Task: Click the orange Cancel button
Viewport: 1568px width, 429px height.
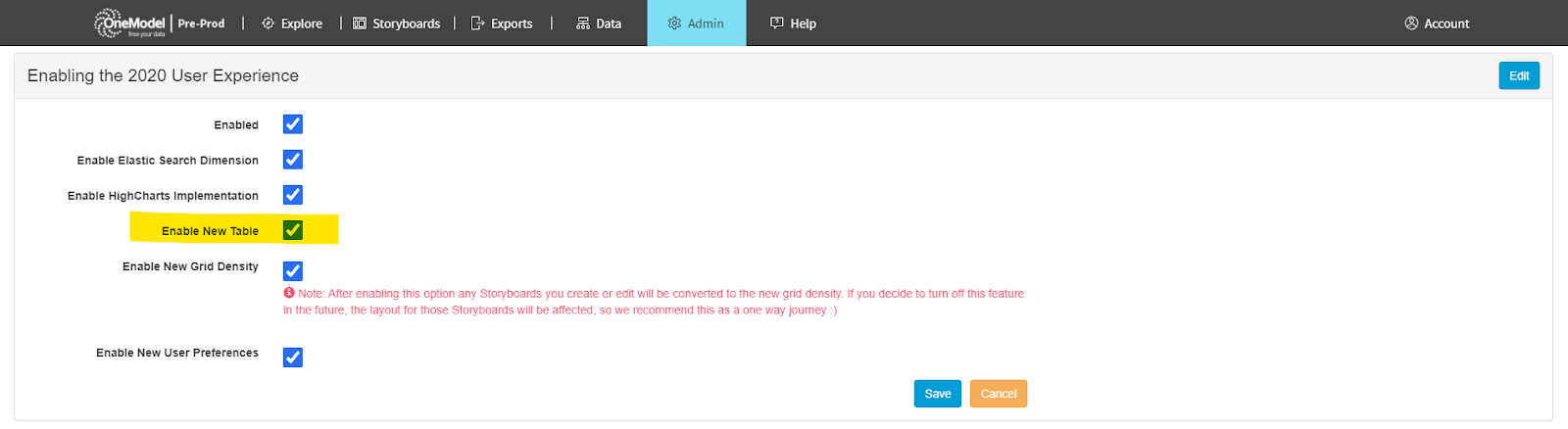Action: click(x=999, y=394)
